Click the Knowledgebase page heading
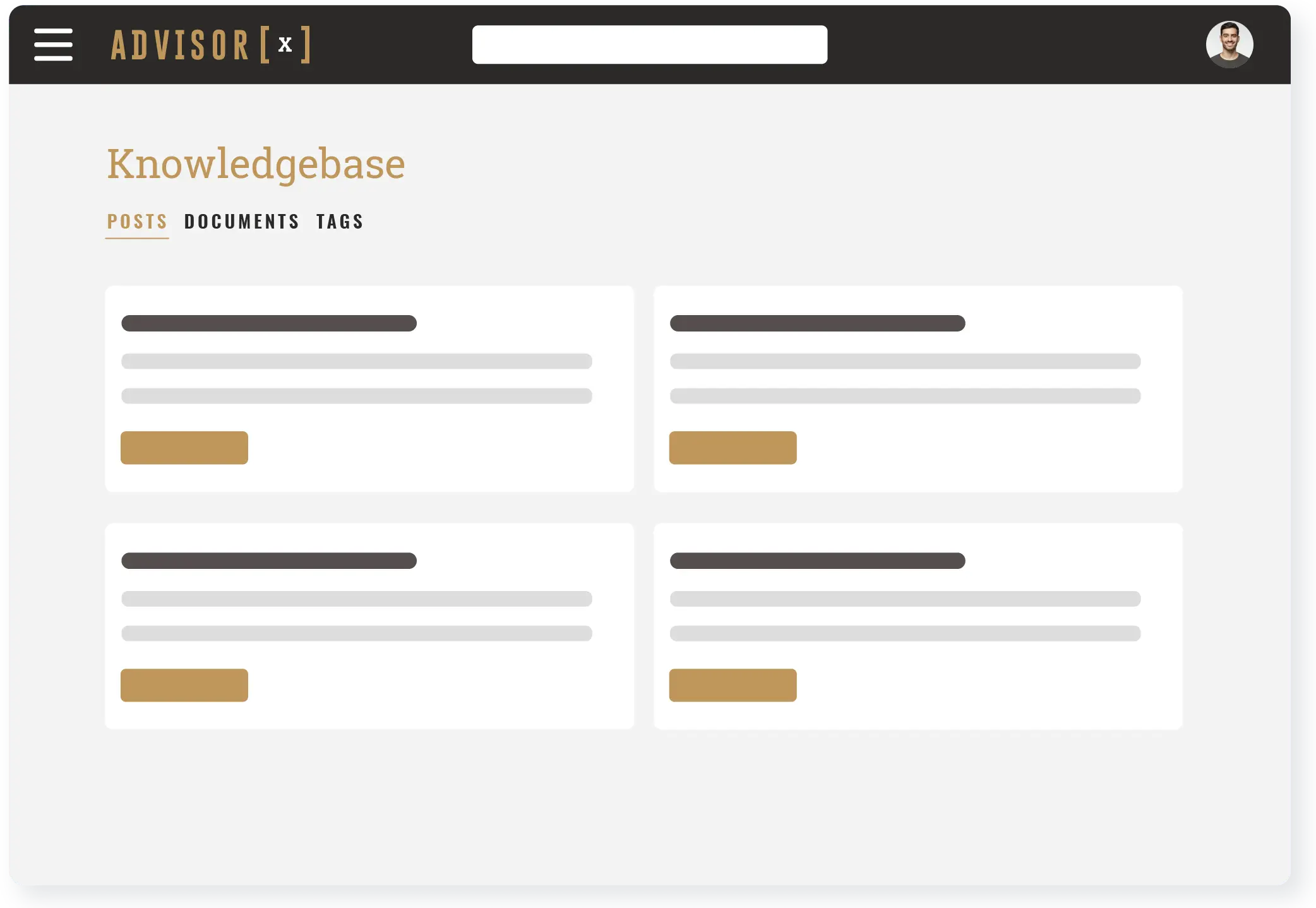The width and height of the screenshot is (1316, 908). (256, 164)
